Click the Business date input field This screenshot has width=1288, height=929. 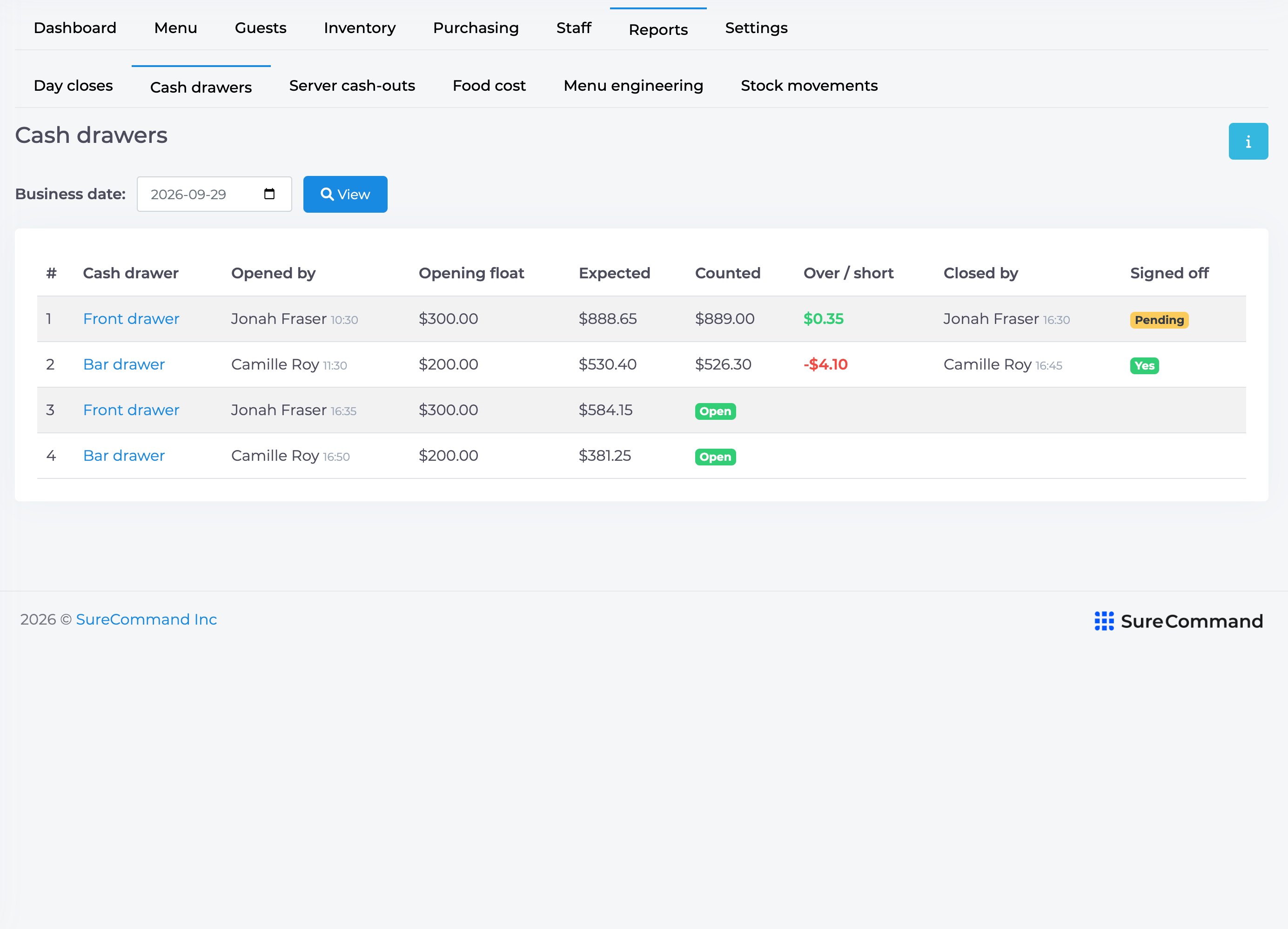(214, 195)
